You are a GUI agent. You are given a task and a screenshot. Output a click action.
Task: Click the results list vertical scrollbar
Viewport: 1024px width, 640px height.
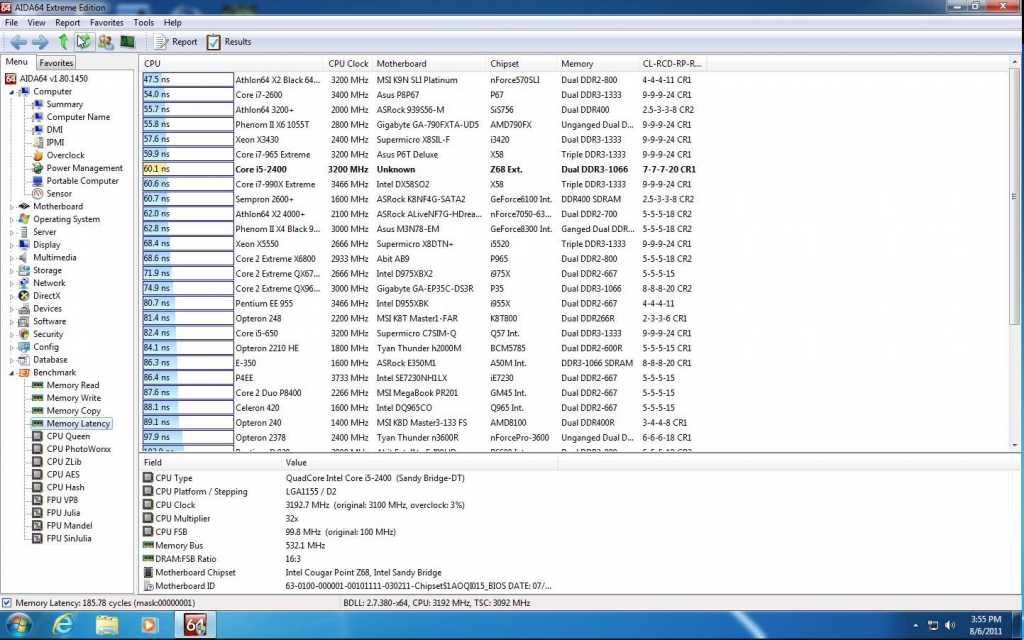tap(1015, 200)
